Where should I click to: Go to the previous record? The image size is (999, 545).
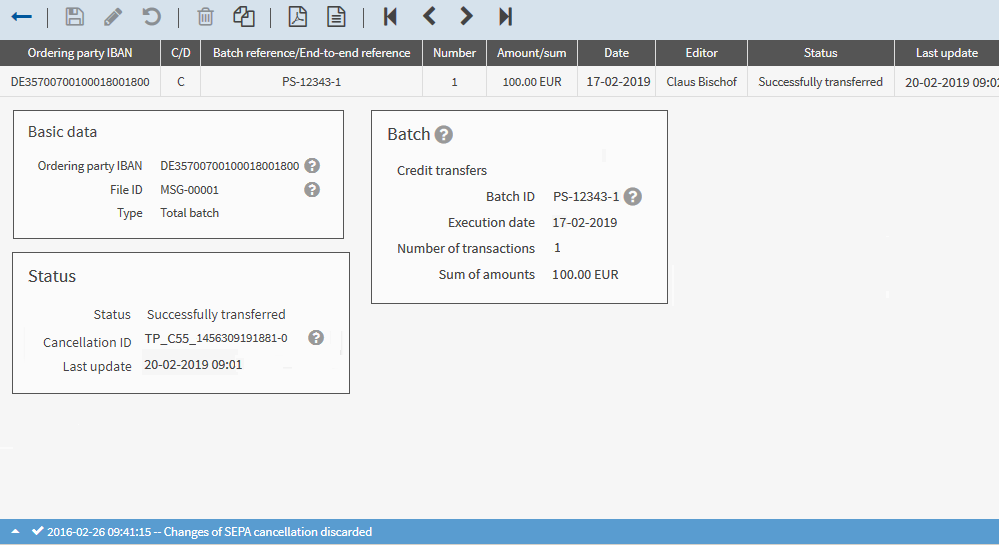click(x=429, y=17)
